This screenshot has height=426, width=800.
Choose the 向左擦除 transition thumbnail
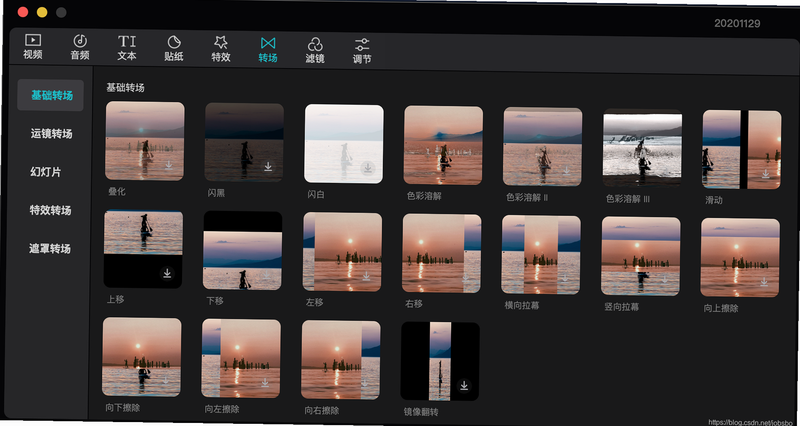click(x=241, y=358)
